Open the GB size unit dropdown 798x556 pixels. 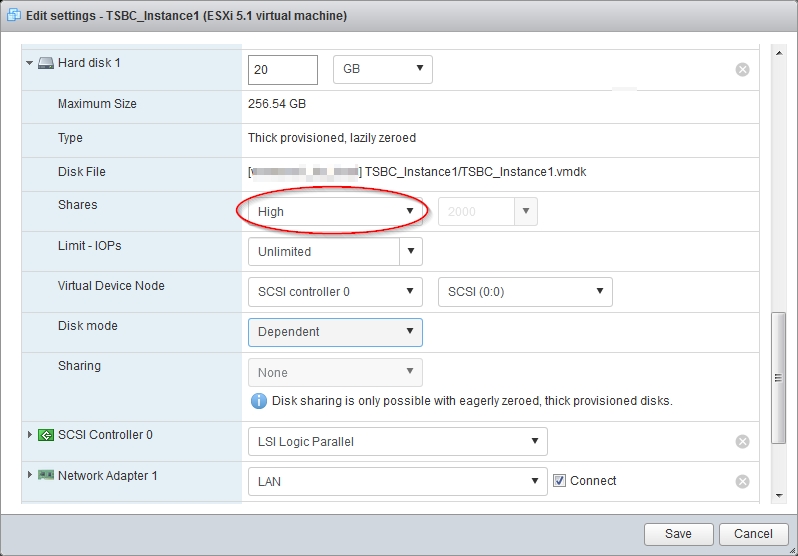click(x=382, y=69)
